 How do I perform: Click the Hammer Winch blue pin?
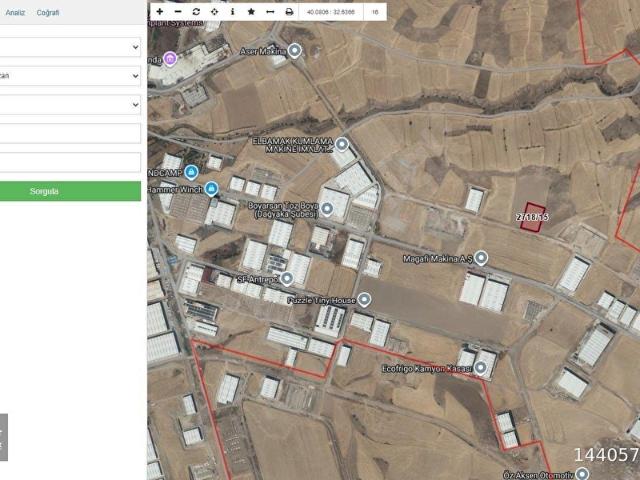point(211,189)
